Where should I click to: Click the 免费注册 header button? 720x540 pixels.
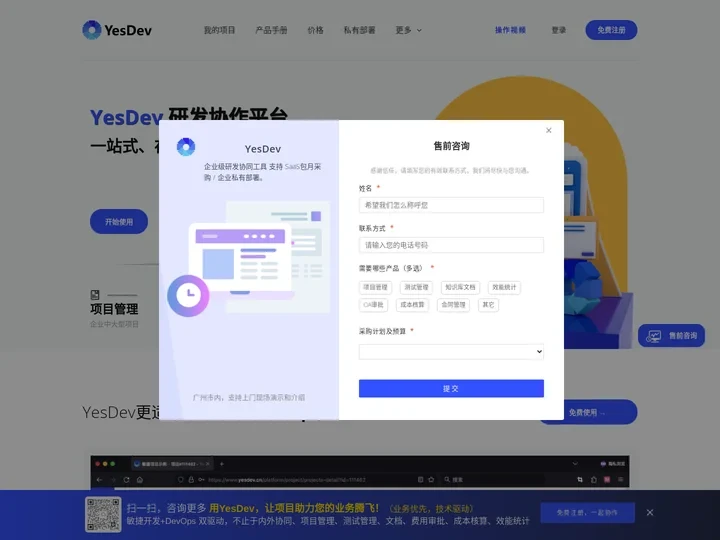tap(611, 30)
